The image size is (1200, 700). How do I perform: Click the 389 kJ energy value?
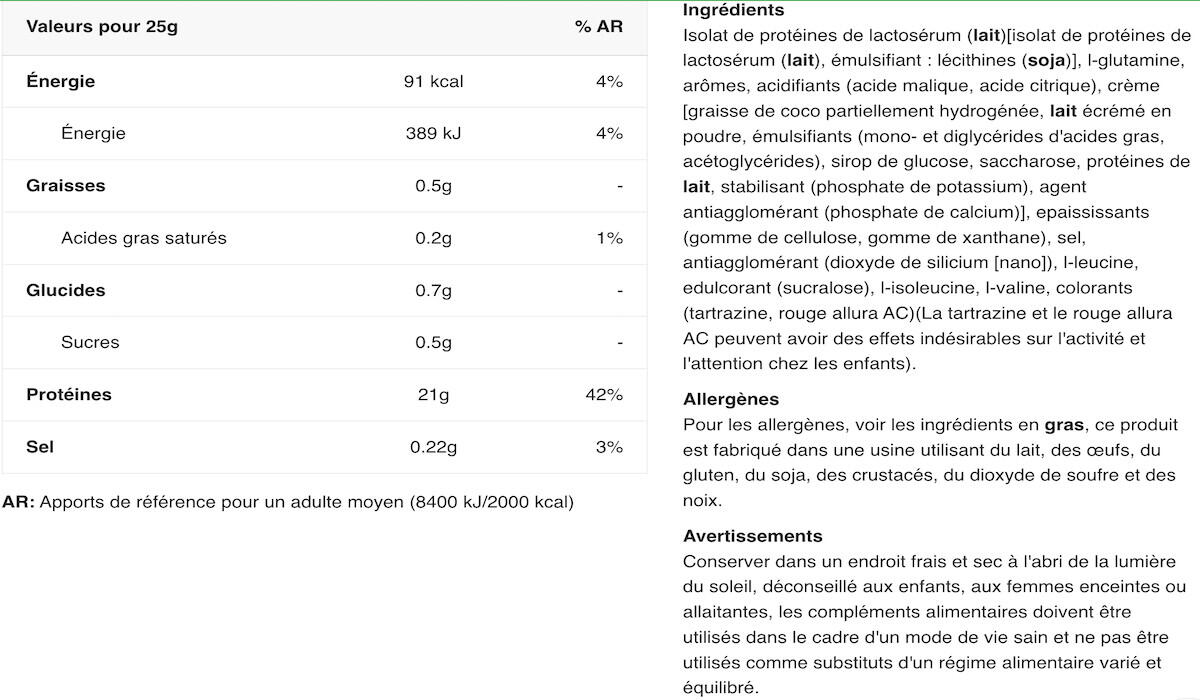[x=434, y=133]
